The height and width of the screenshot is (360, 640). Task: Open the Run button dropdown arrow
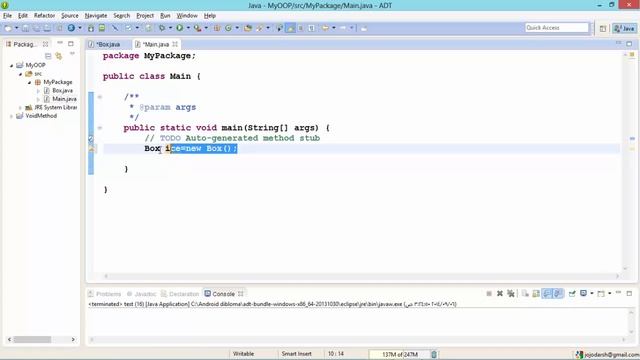click(188, 28)
